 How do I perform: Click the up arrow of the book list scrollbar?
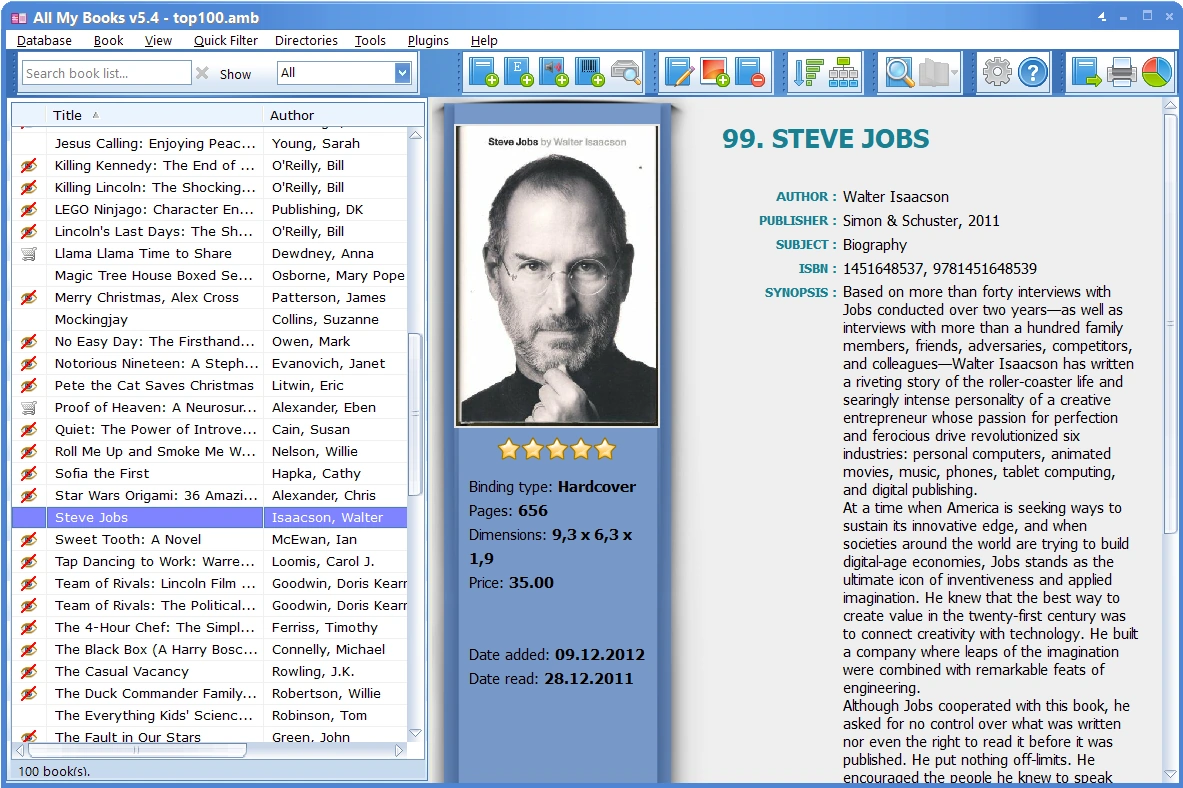point(415,135)
